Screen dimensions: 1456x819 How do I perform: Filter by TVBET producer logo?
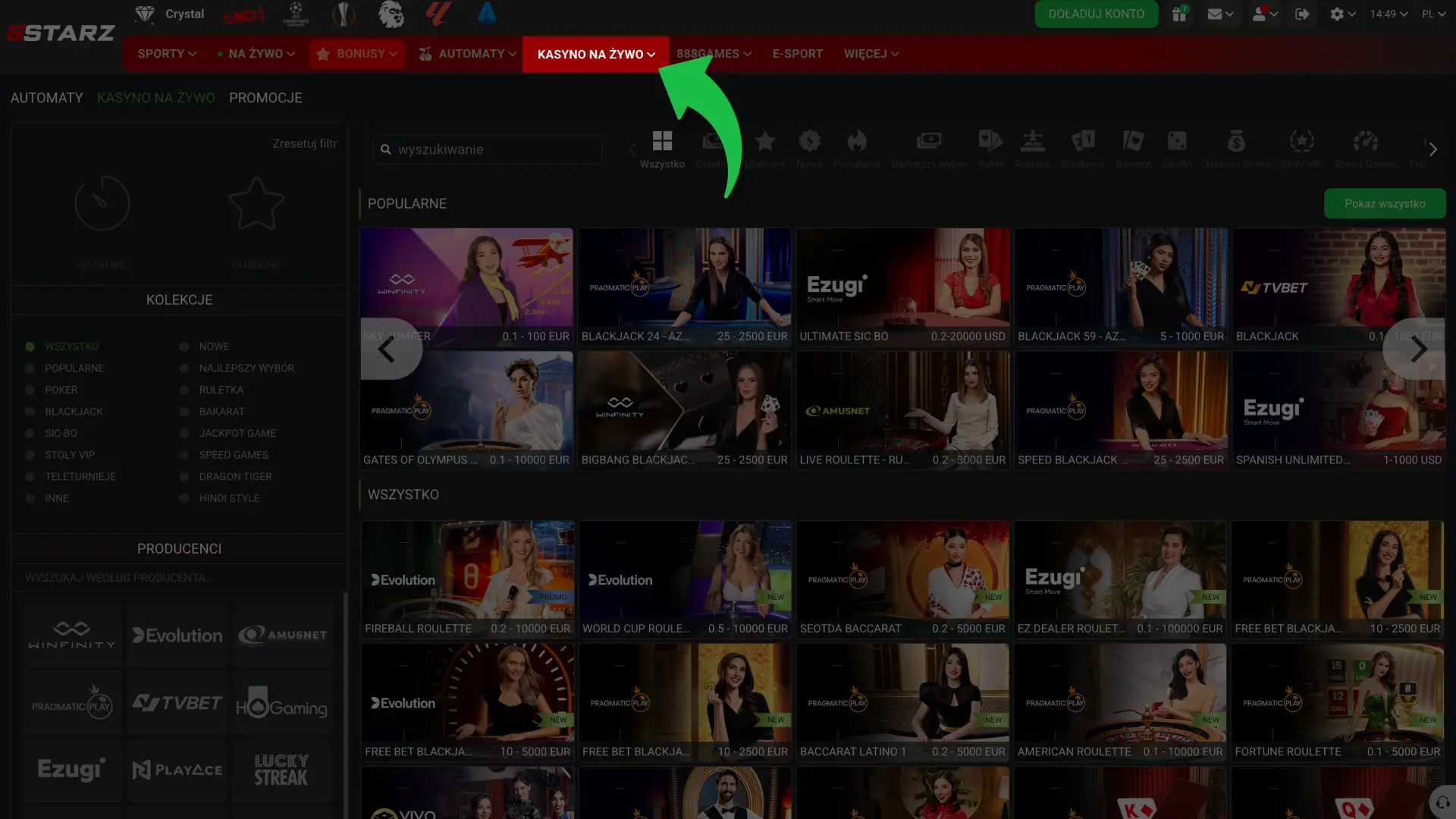pyautogui.click(x=177, y=704)
